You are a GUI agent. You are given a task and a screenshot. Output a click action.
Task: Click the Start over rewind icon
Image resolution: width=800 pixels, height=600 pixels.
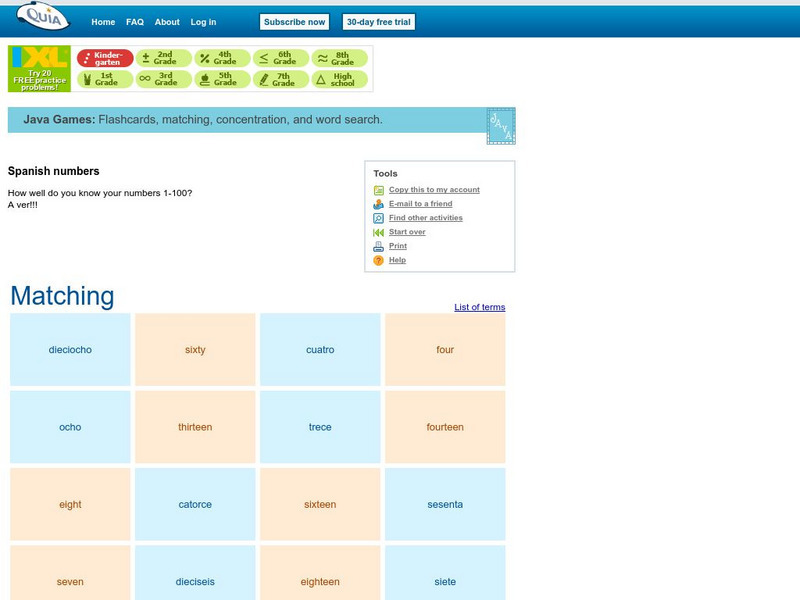(378, 233)
